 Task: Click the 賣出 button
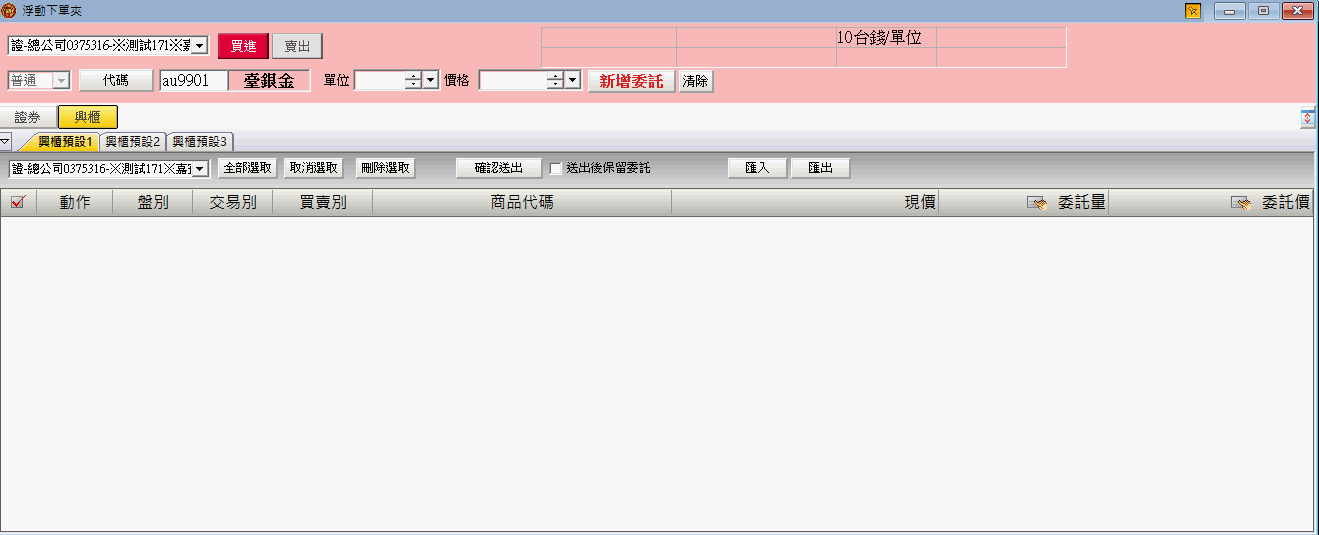pyautogui.click(x=297, y=46)
